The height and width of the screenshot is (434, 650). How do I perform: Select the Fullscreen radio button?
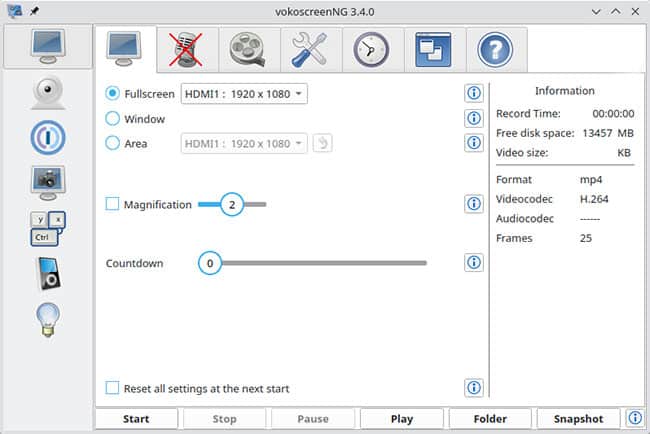[113, 94]
